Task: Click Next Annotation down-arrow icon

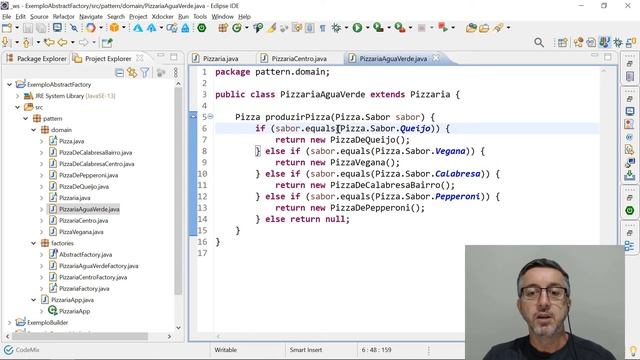Action: coord(6,42)
